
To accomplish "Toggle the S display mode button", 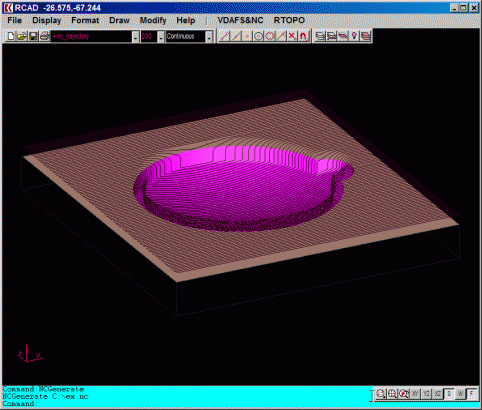I will pos(449,394).
